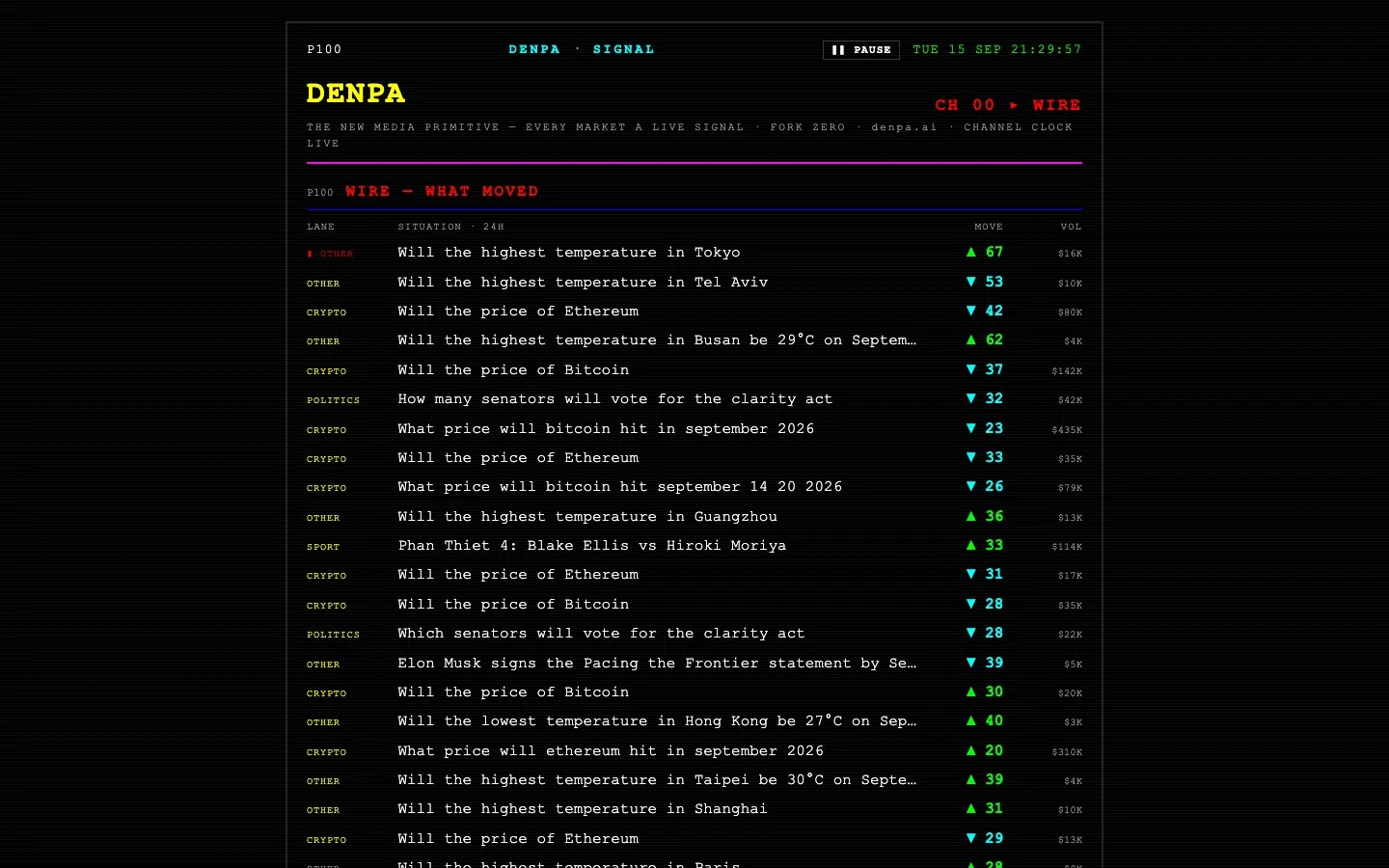
Task: Open 'What price will ethereum hit' row
Action: 694,751
